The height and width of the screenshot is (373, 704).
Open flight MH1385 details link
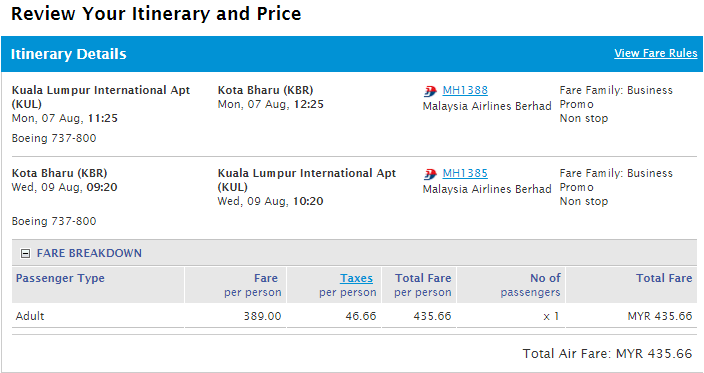[x=465, y=173]
